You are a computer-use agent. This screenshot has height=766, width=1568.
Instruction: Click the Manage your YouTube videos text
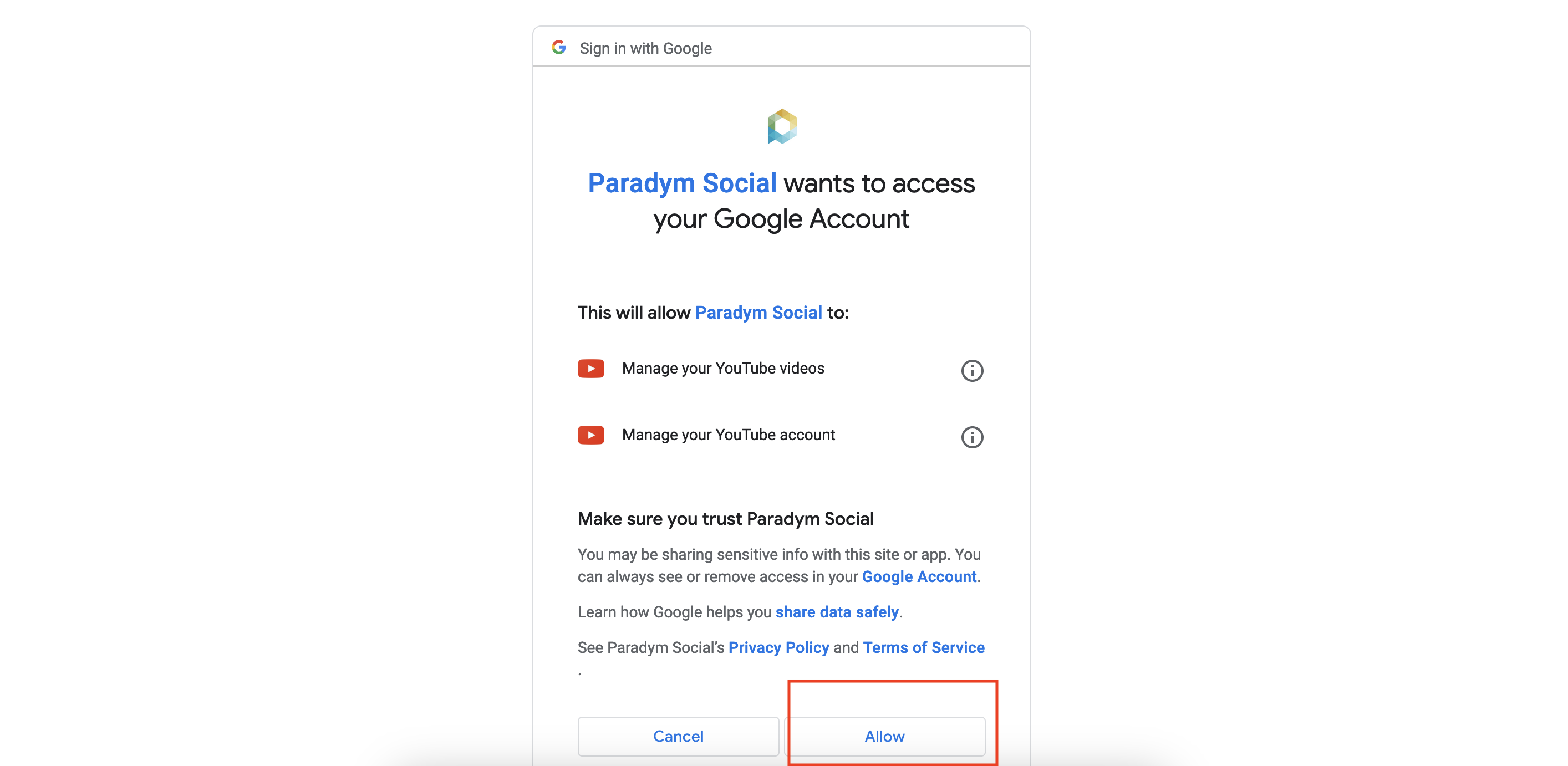tap(723, 369)
